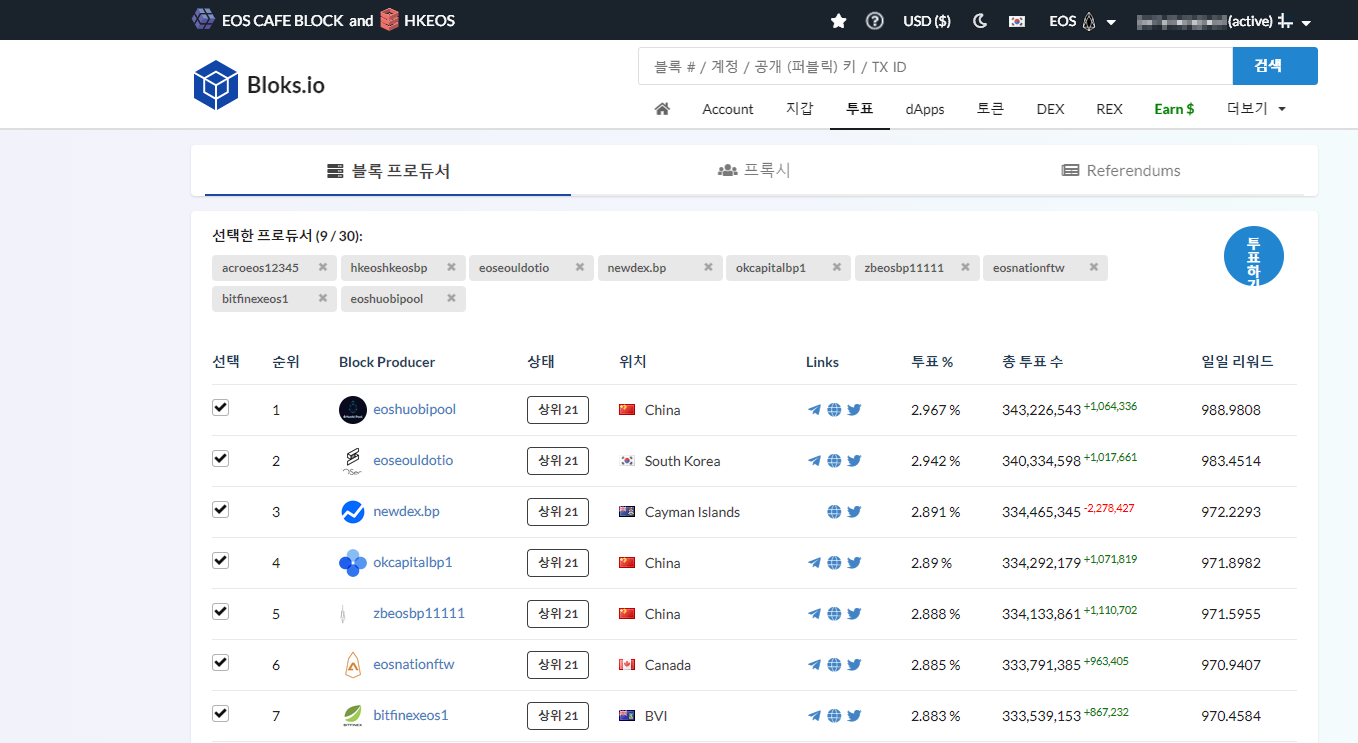1358x743 pixels.
Task: Open website globe link for eoseouldotio
Action: 834,461
